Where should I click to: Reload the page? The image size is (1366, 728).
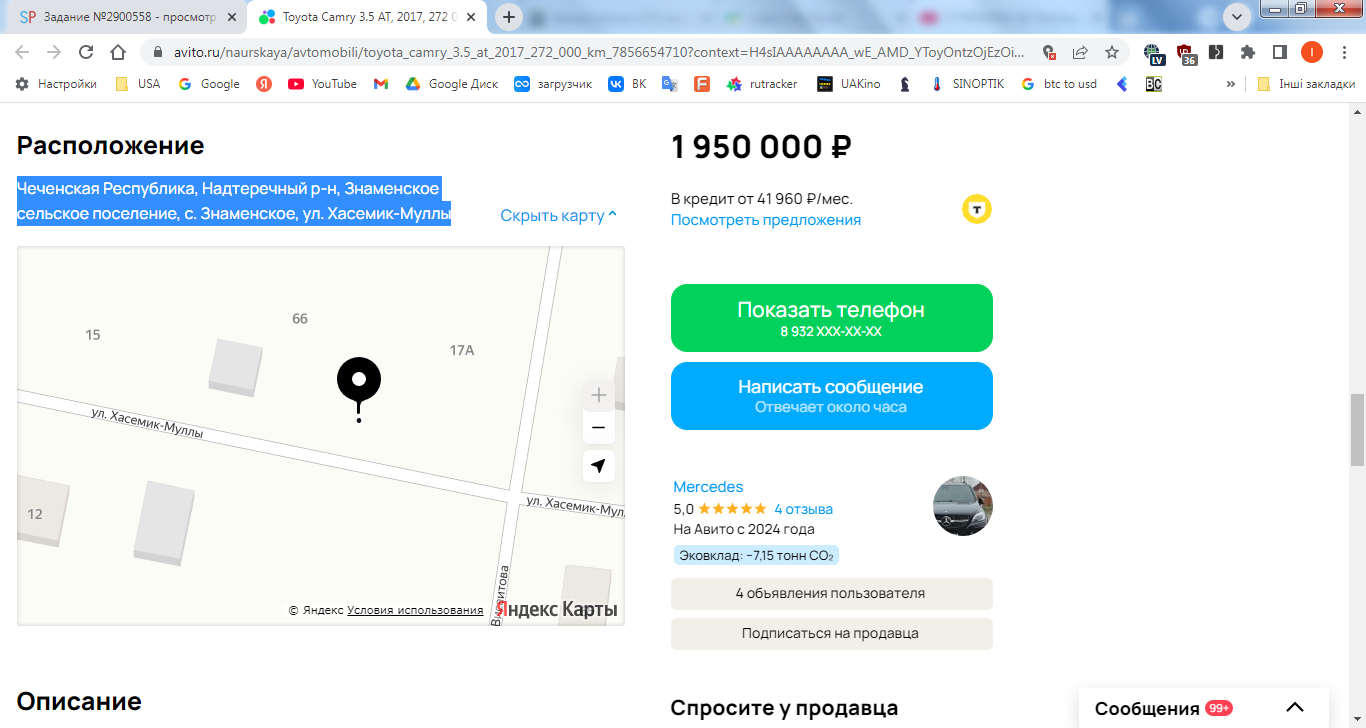(x=86, y=52)
